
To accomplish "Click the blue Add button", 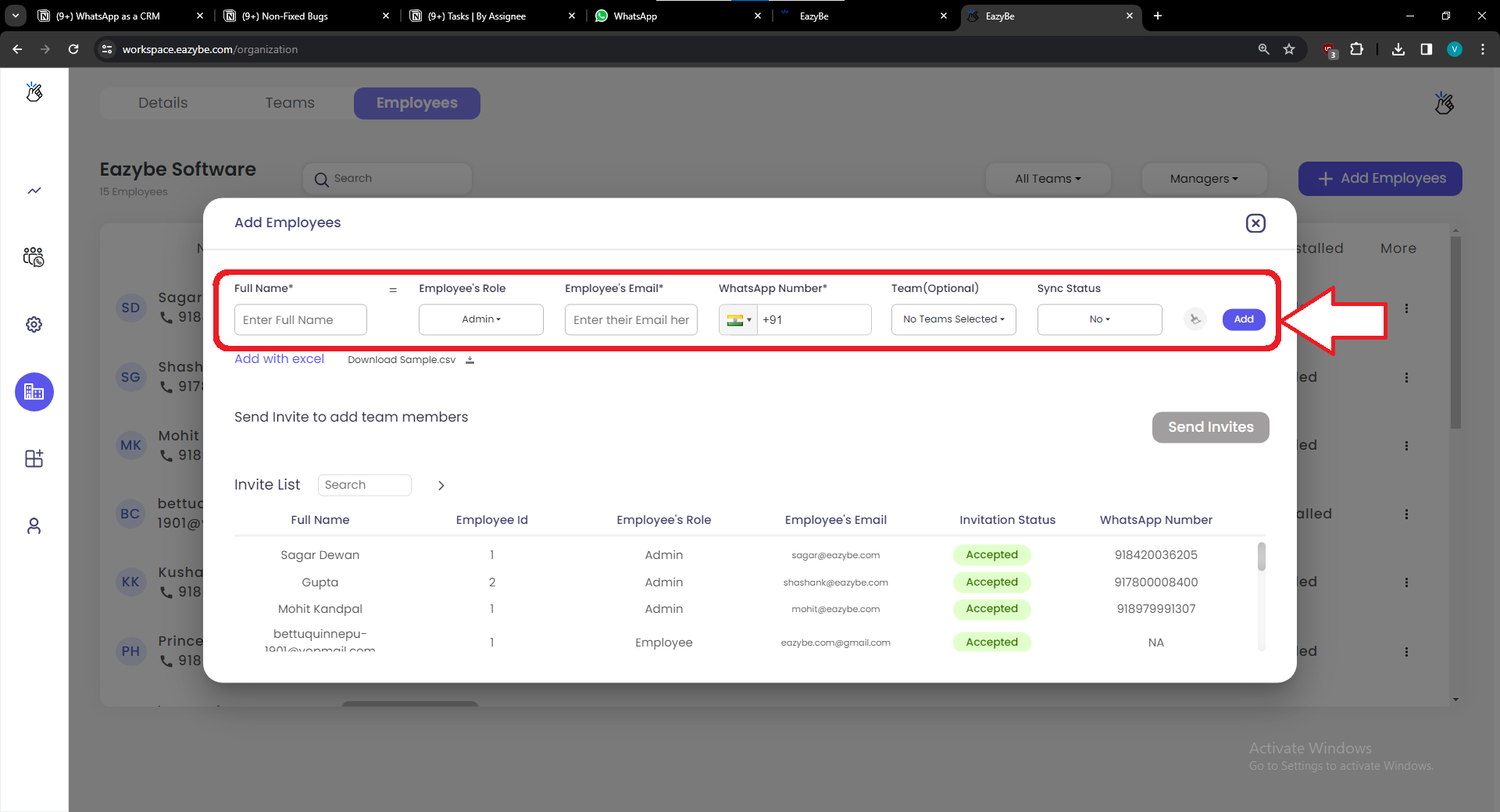I will 1244,319.
